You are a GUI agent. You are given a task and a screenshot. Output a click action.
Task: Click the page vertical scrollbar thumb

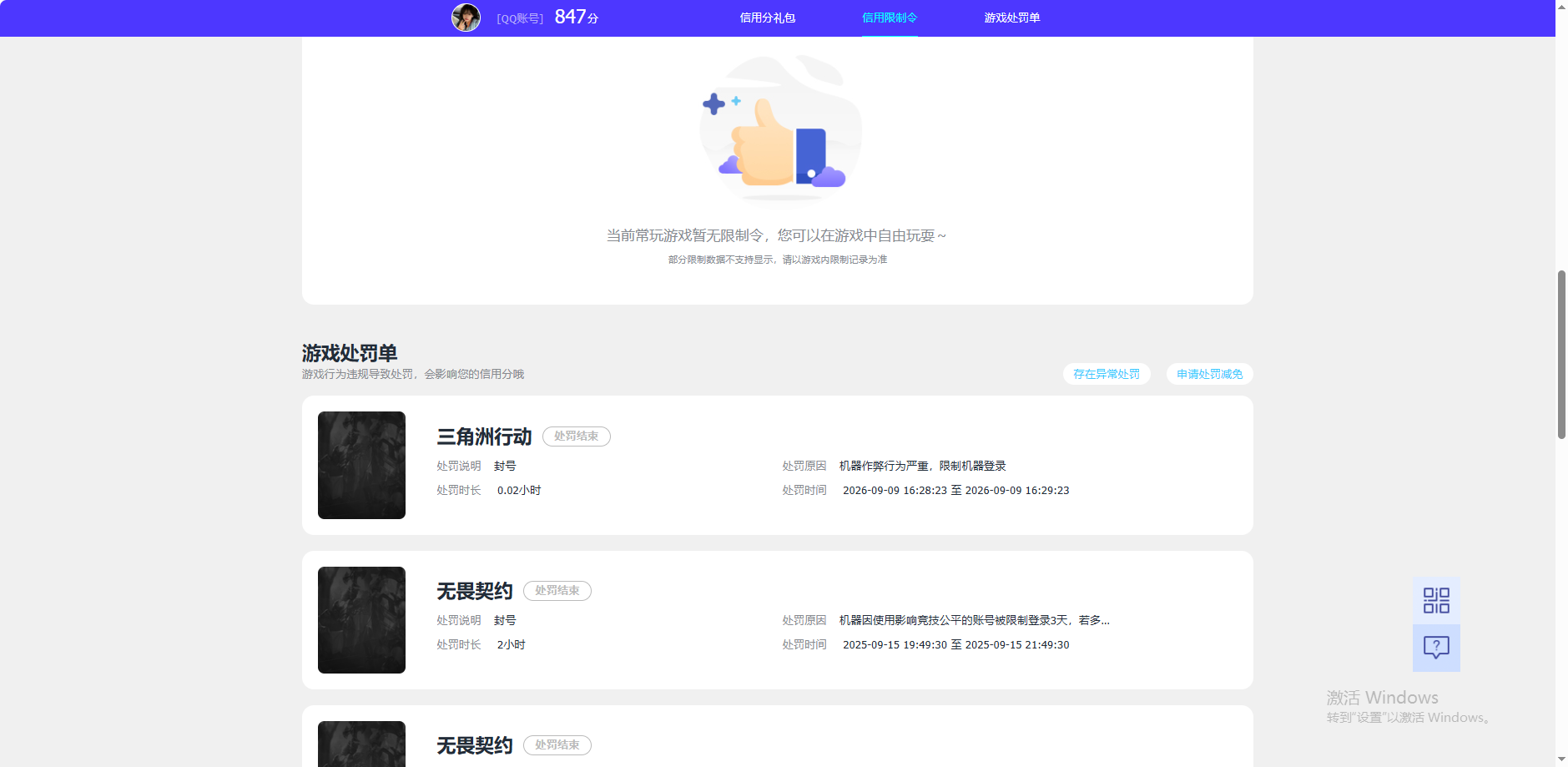tap(1561, 354)
